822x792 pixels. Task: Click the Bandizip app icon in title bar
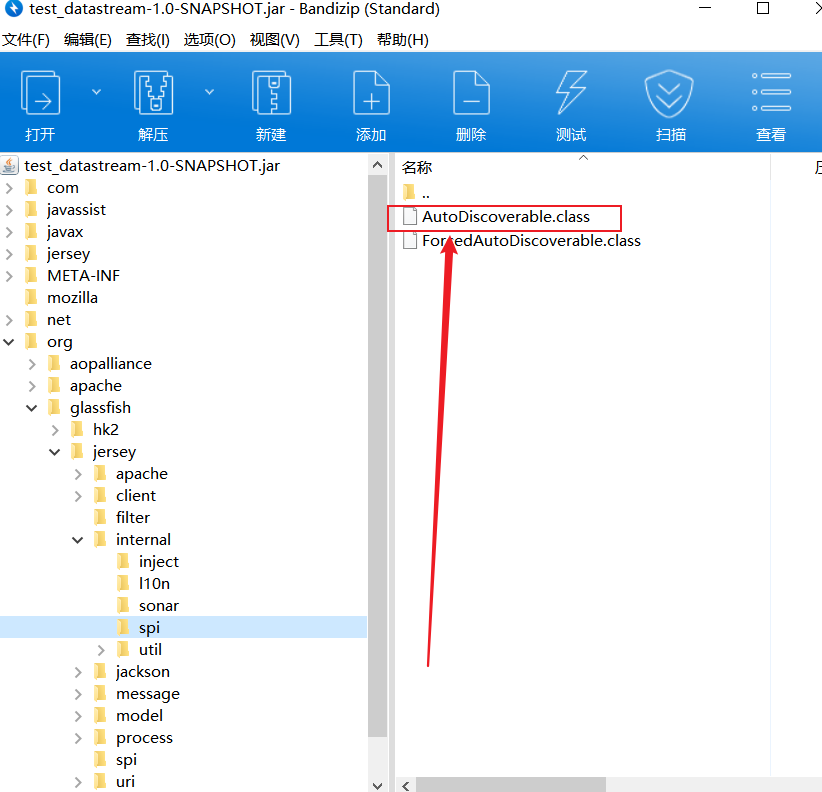pos(14,8)
